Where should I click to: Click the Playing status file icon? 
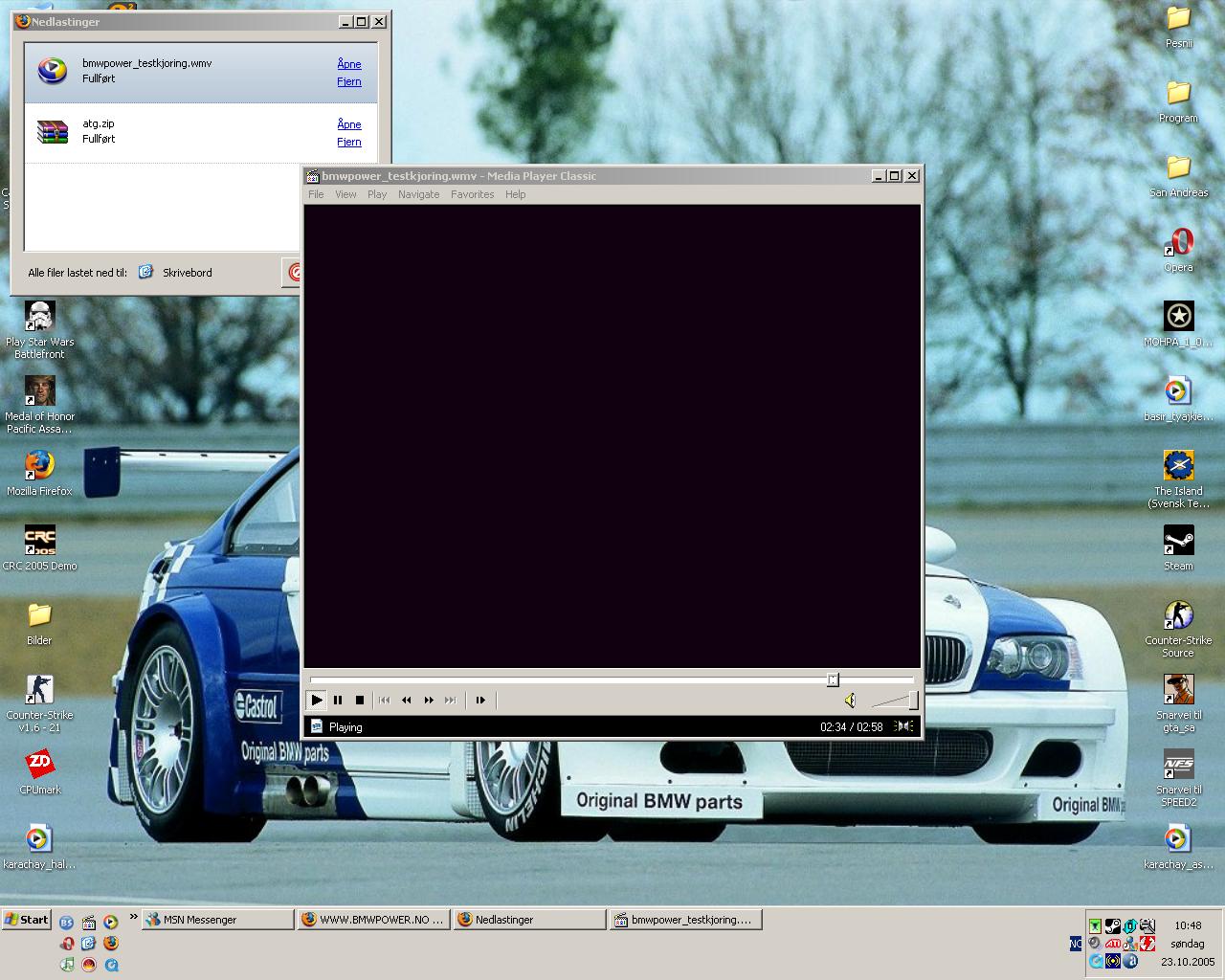click(x=317, y=726)
